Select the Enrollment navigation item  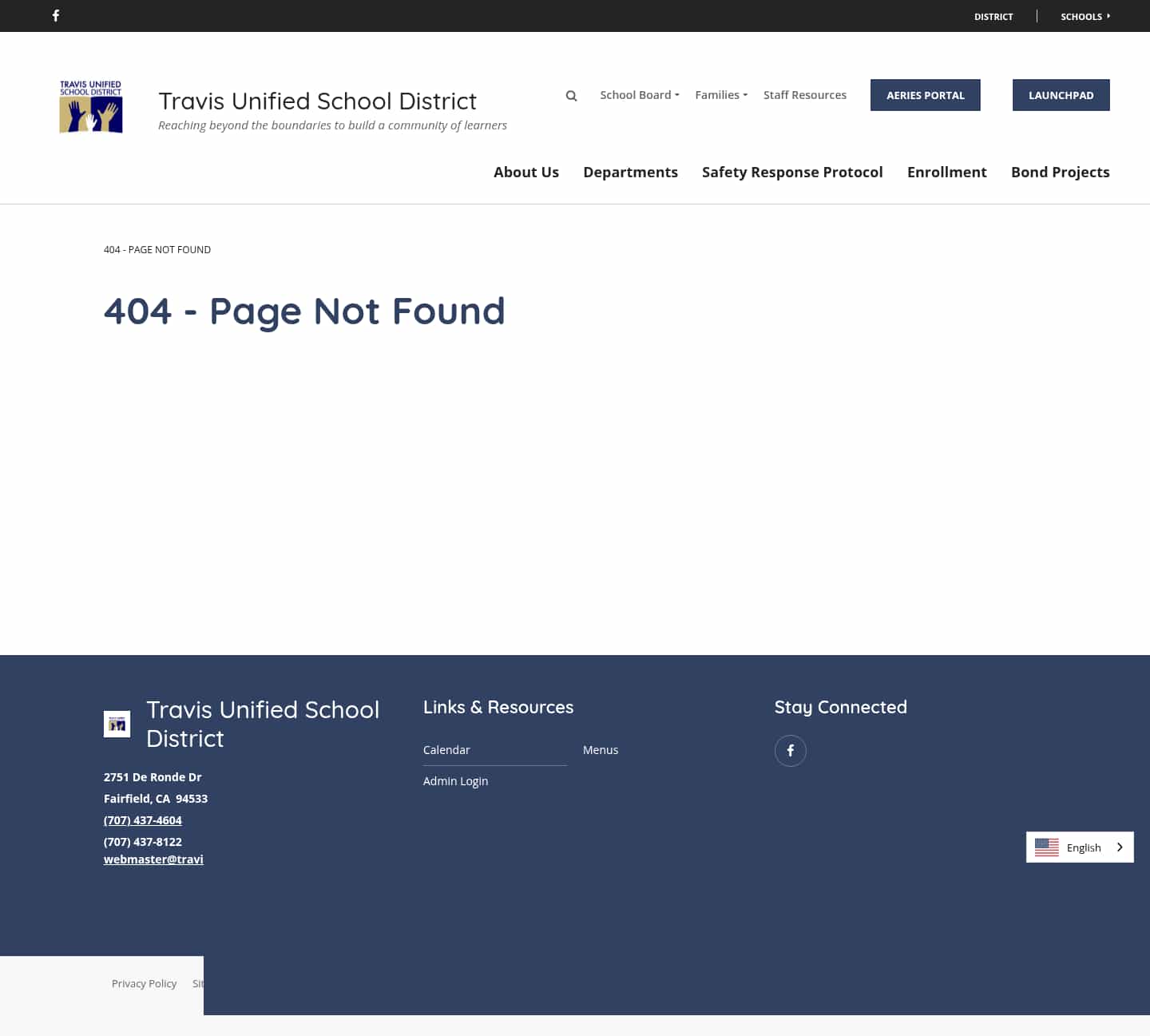[947, 172]
